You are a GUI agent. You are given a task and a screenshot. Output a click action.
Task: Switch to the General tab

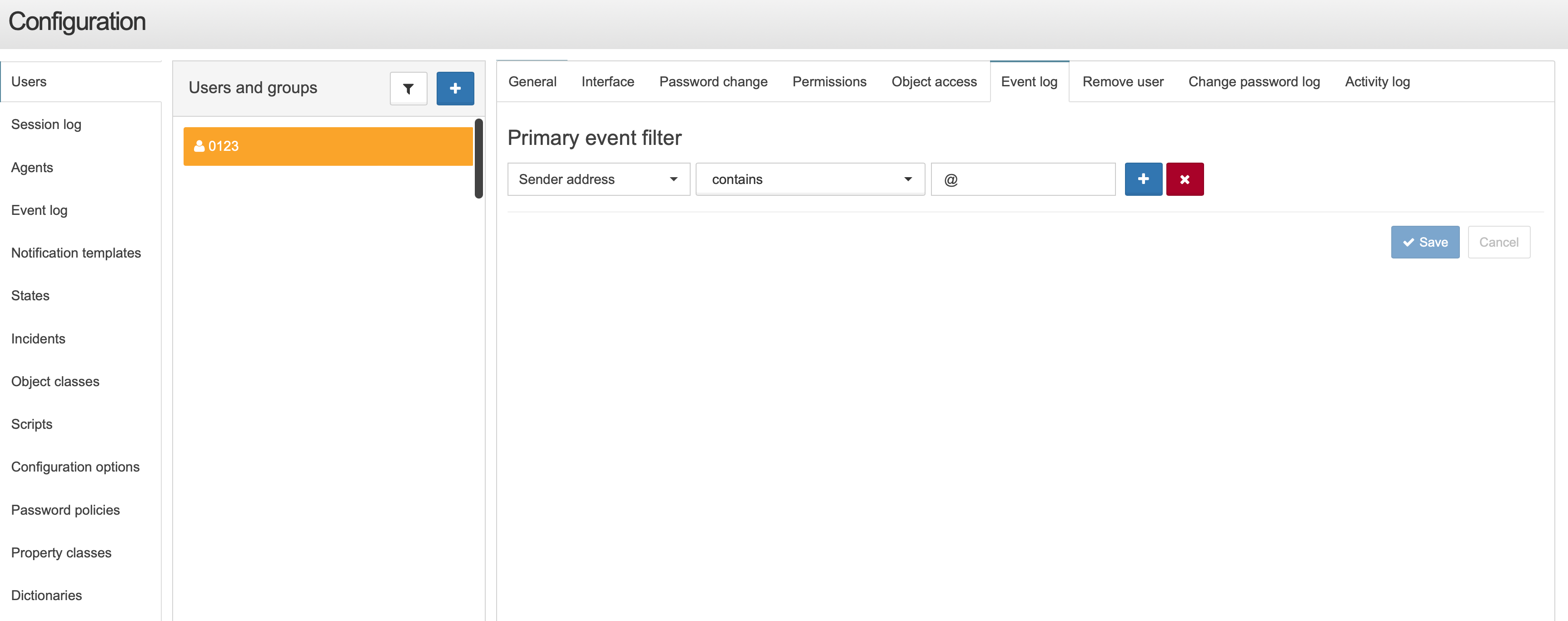click(x=532, y=82)
